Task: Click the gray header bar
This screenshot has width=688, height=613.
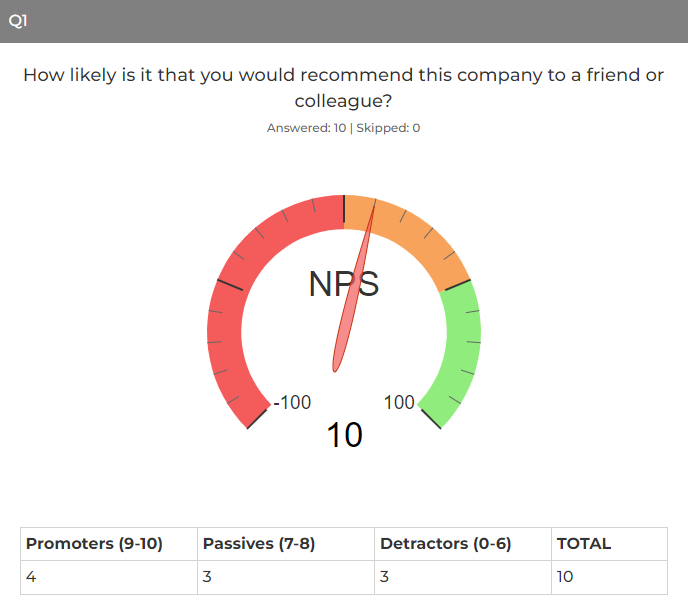Action: click(x=344, y=21)
